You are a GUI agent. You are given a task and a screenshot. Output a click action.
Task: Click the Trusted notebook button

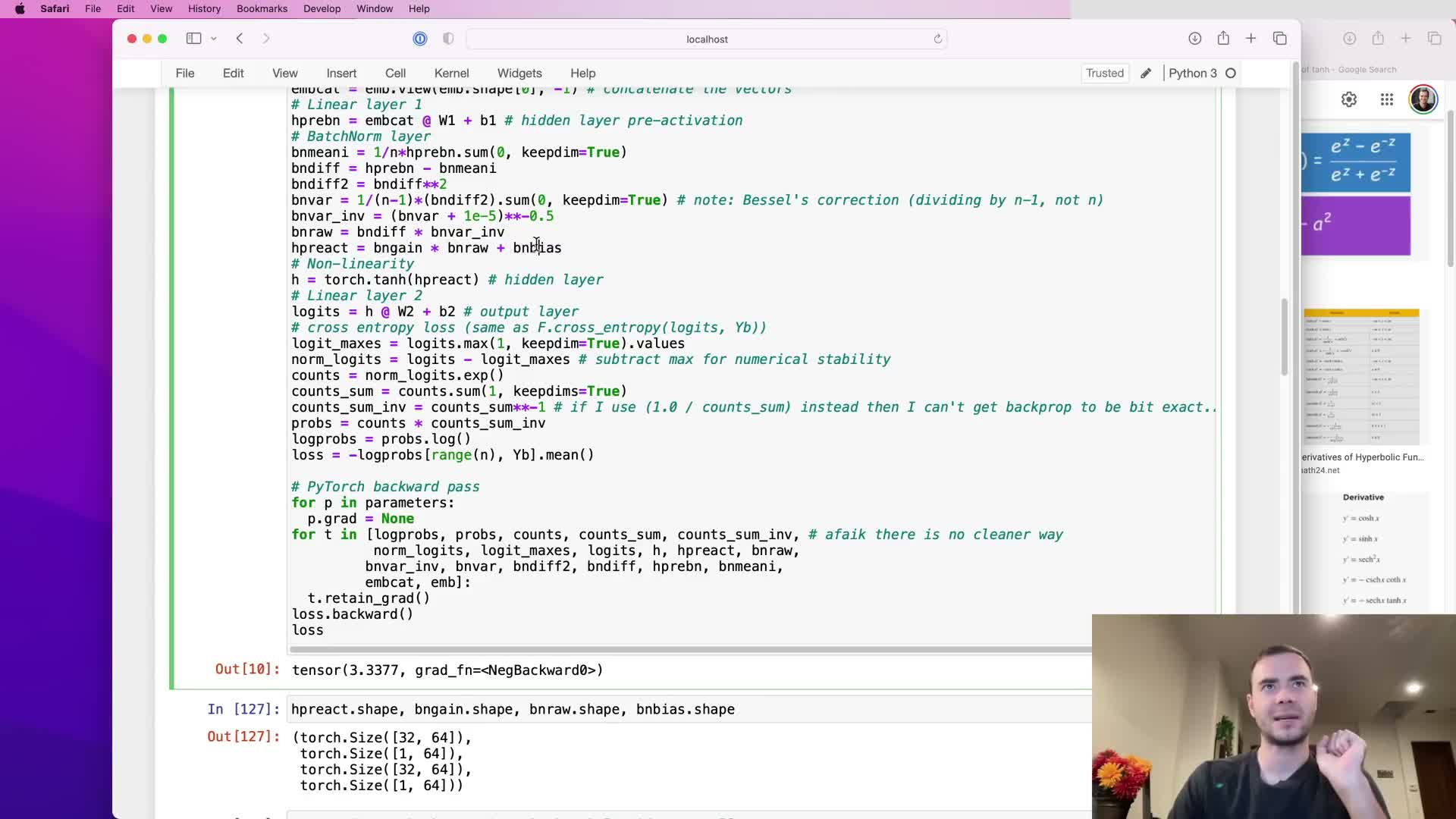point(1104,74)
